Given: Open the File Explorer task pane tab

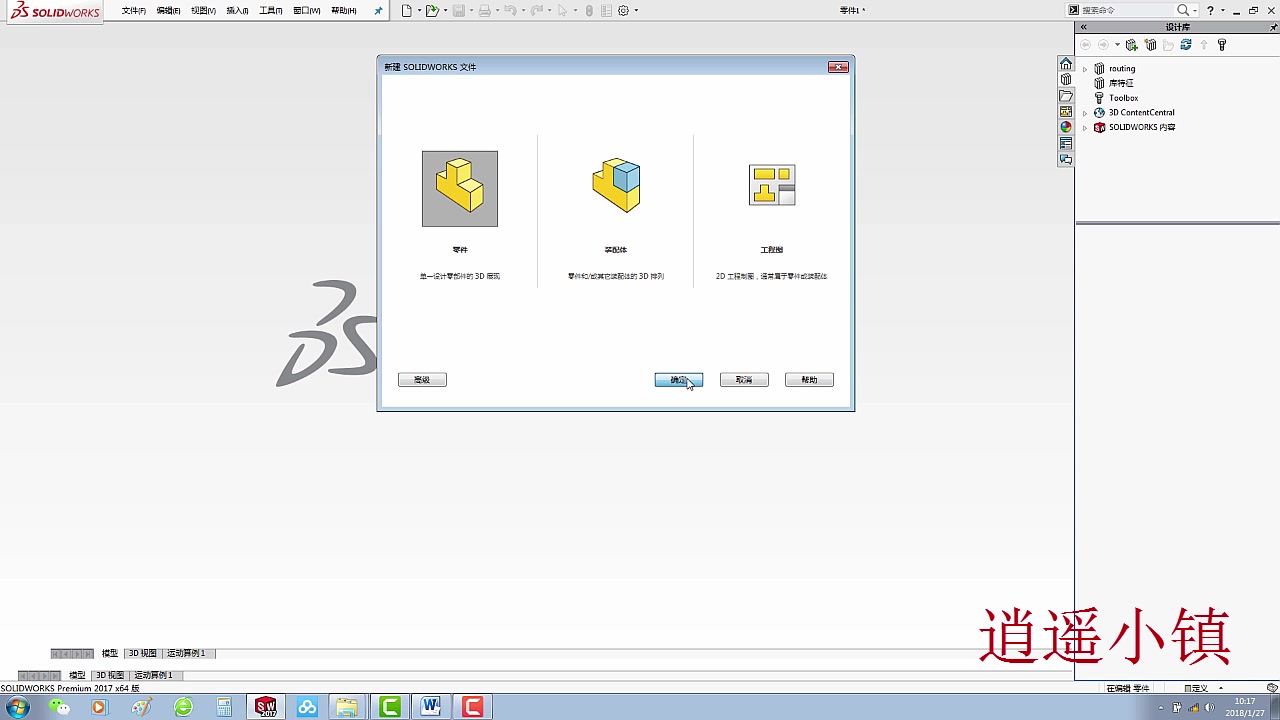Looking at the screenshot, I should pyautogui.click(x=1066, y=96).
